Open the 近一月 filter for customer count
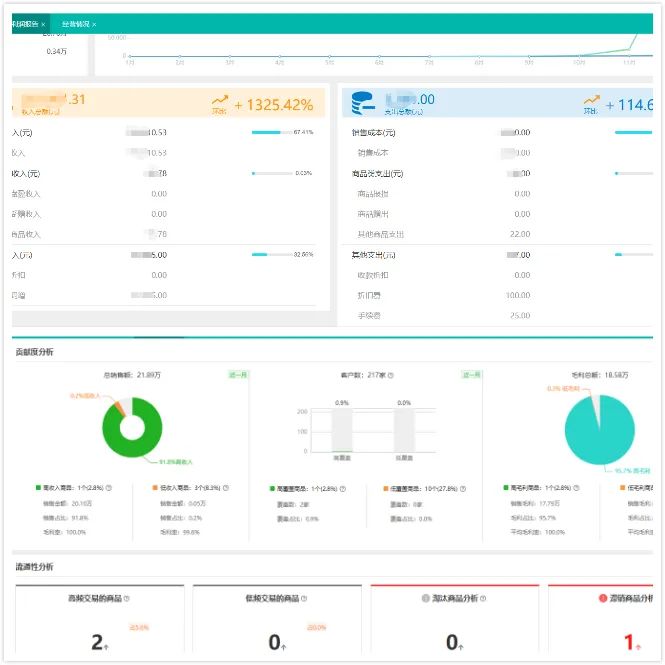Image resolution: width=665 pixels, height=665 pixels. pyautogui.click(x=470, y=375)
